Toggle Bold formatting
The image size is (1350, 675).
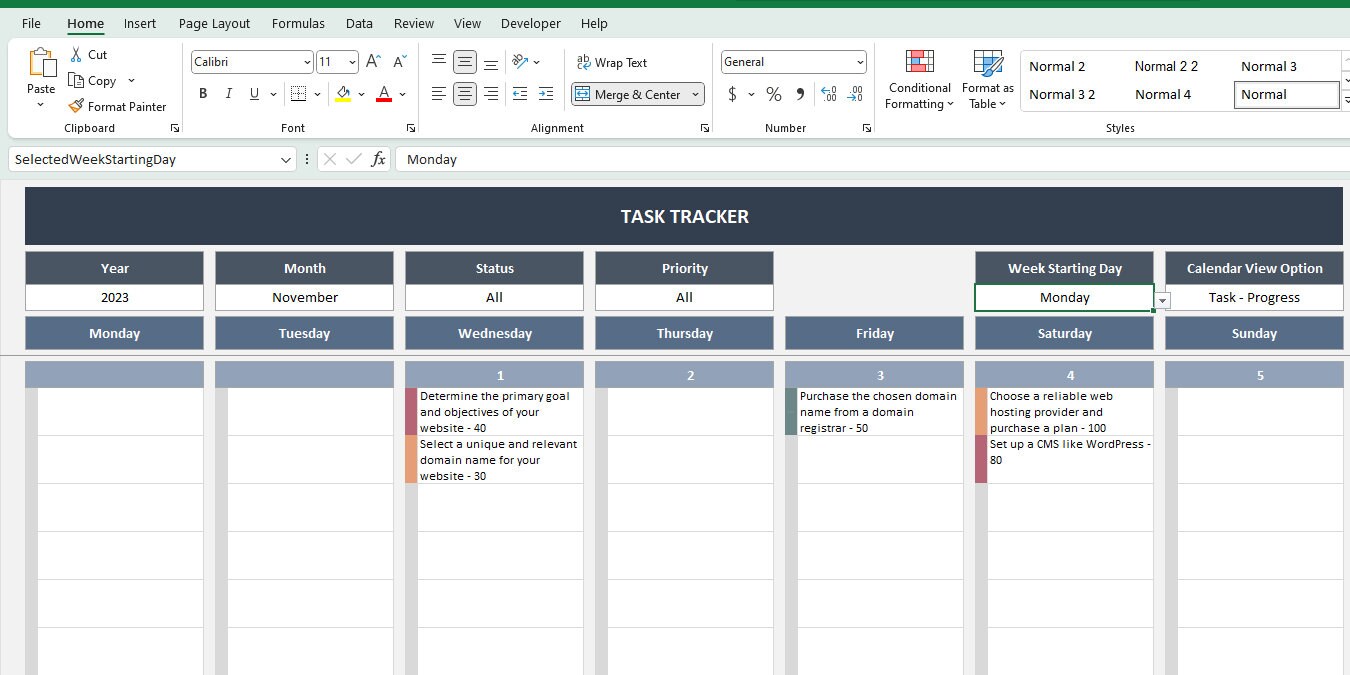[x=203, y=93]
